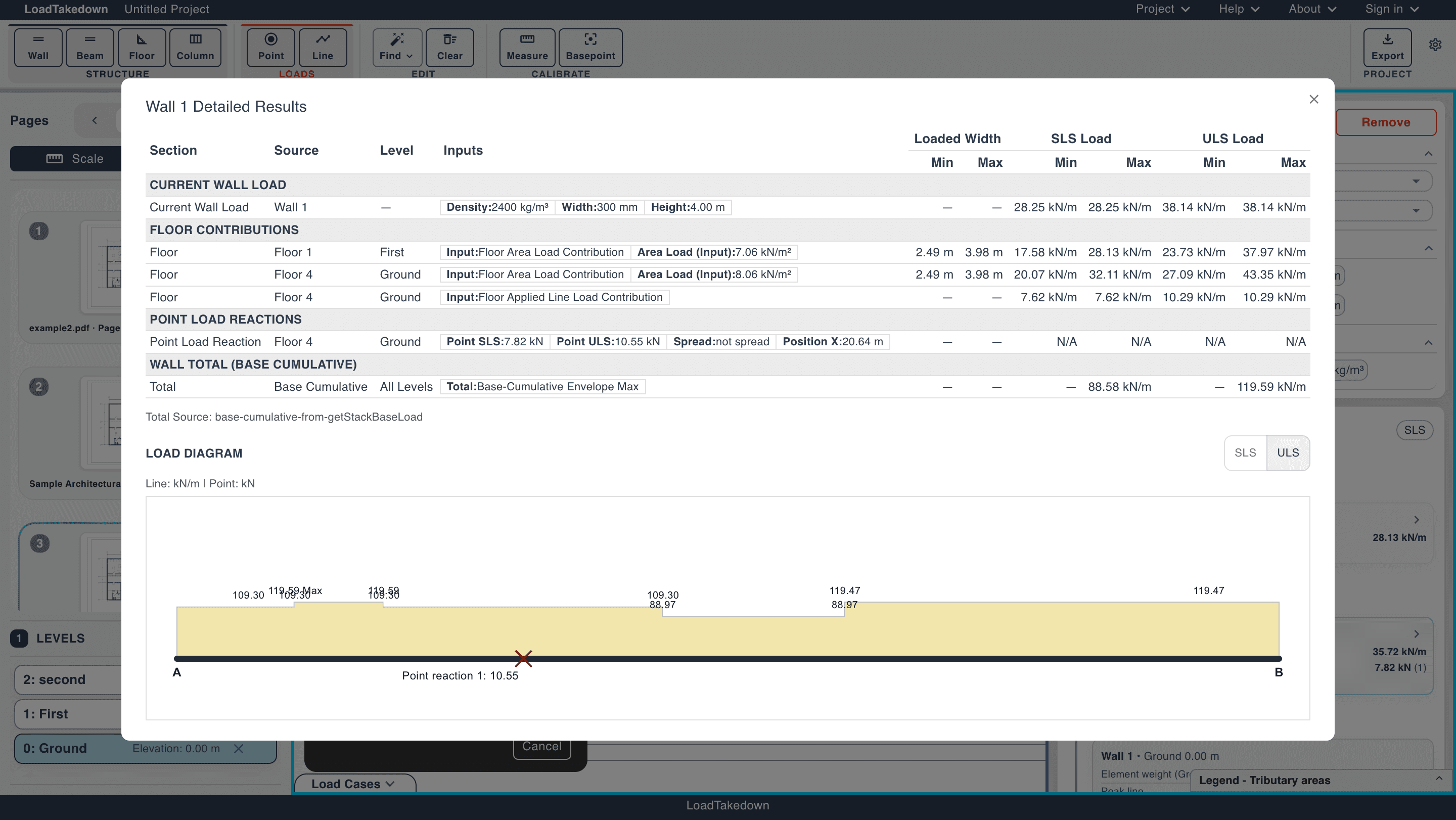The image size is (1456, 820).
Task: Select the Point load tool
Action: tap(270, 48)
